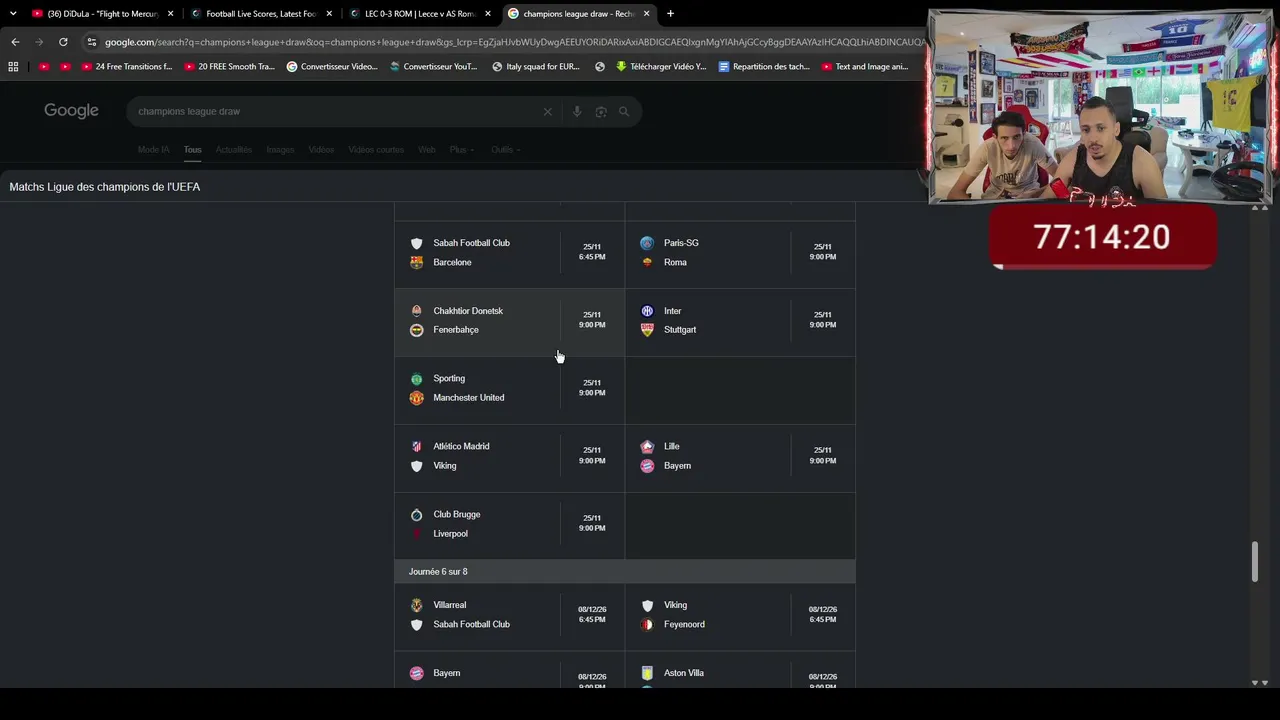Open the Club Brugge vs Liverpool match

coord(510,524)
